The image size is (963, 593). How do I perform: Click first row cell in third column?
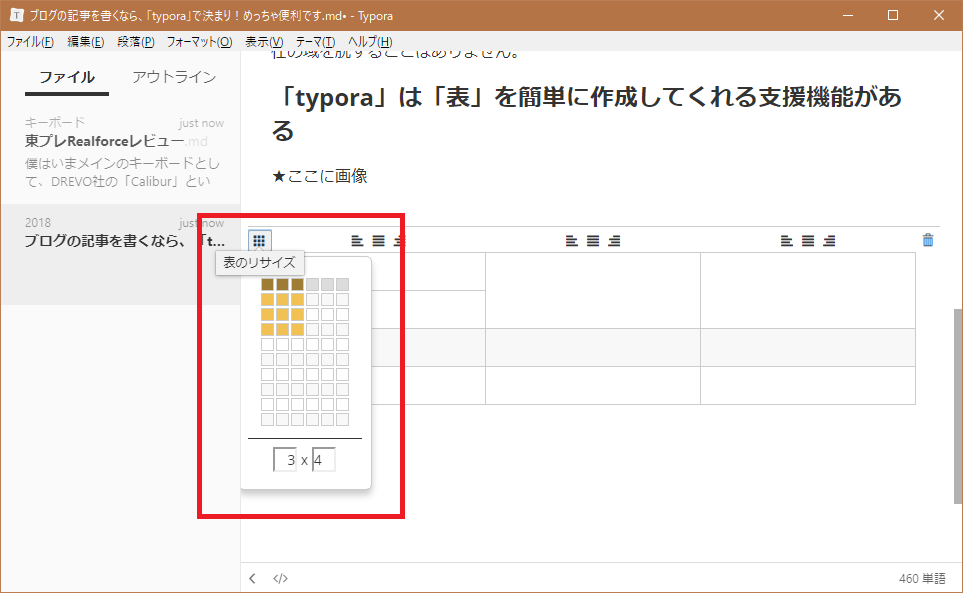[x=808, y=290]
